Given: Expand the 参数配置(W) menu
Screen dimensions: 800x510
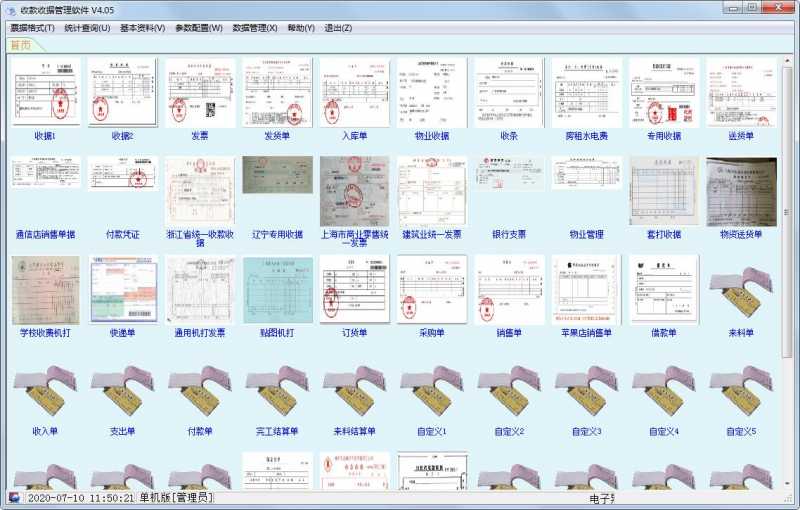Looking at the screenshot, I should [198, 28].
